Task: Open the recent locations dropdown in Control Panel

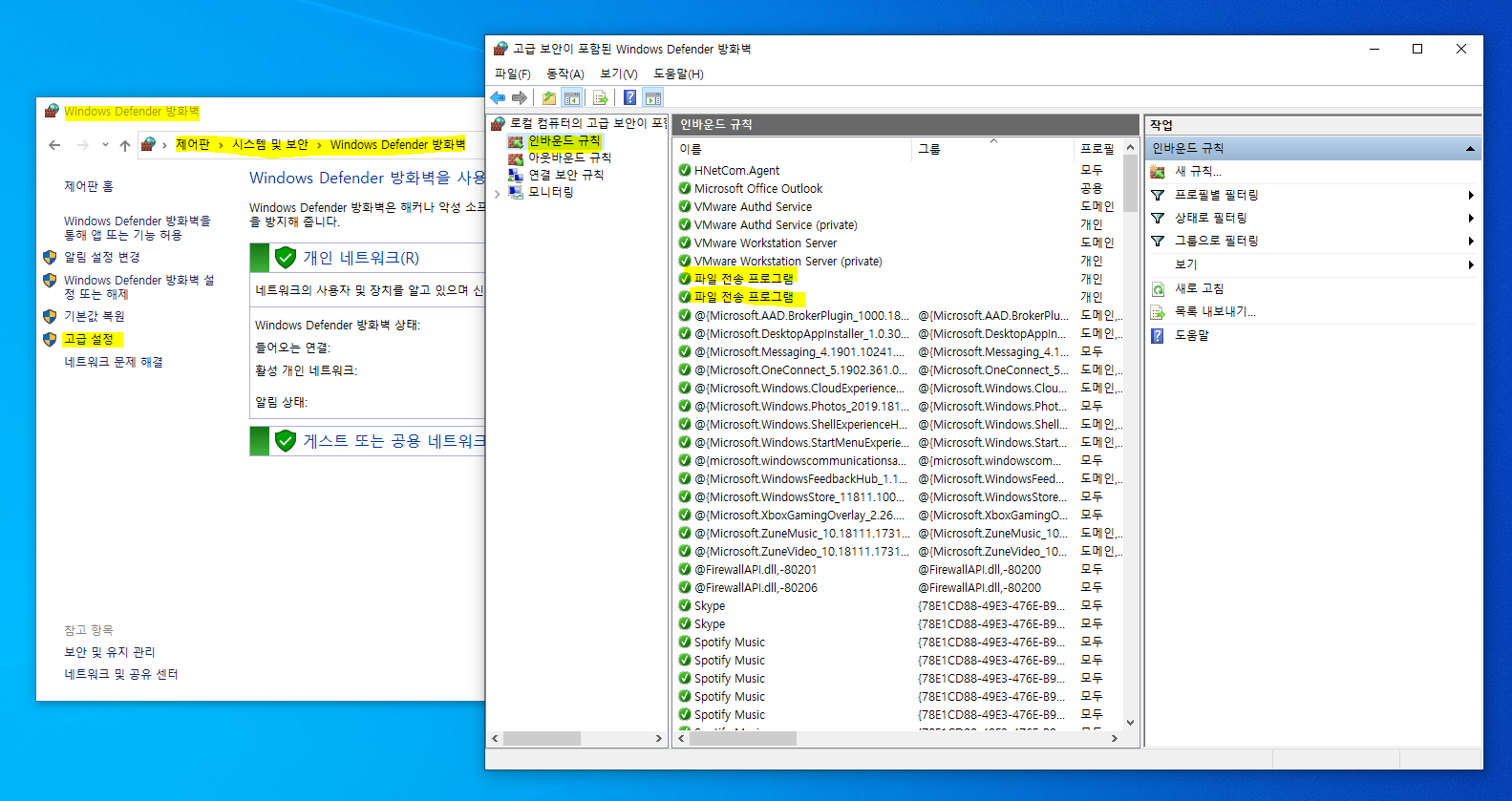Action: click(105, 145)
